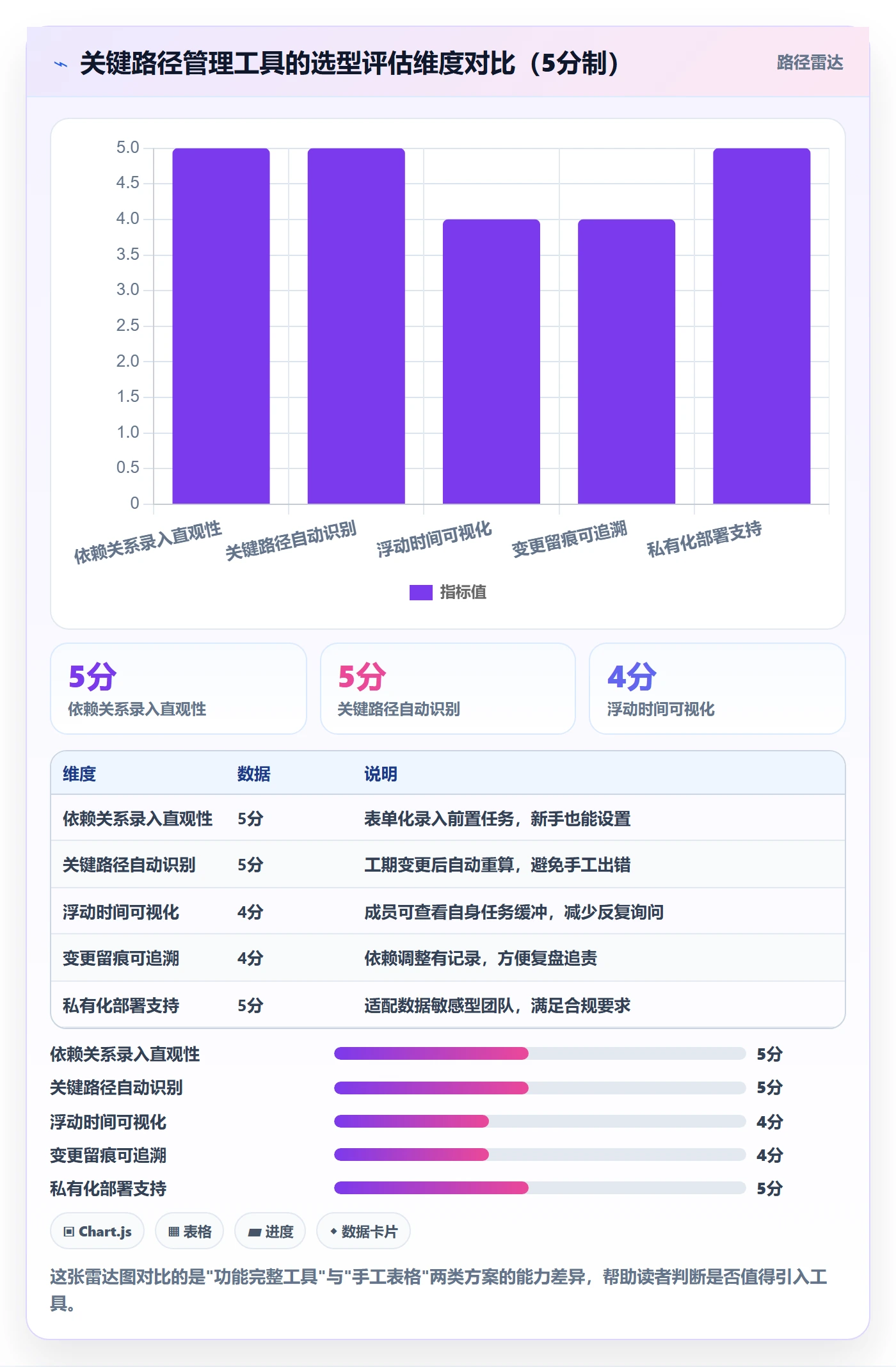Click the 变更留痕可追溯 progress bar
The height and width of the screenshot is (1367, 896).
[540, 1155]
